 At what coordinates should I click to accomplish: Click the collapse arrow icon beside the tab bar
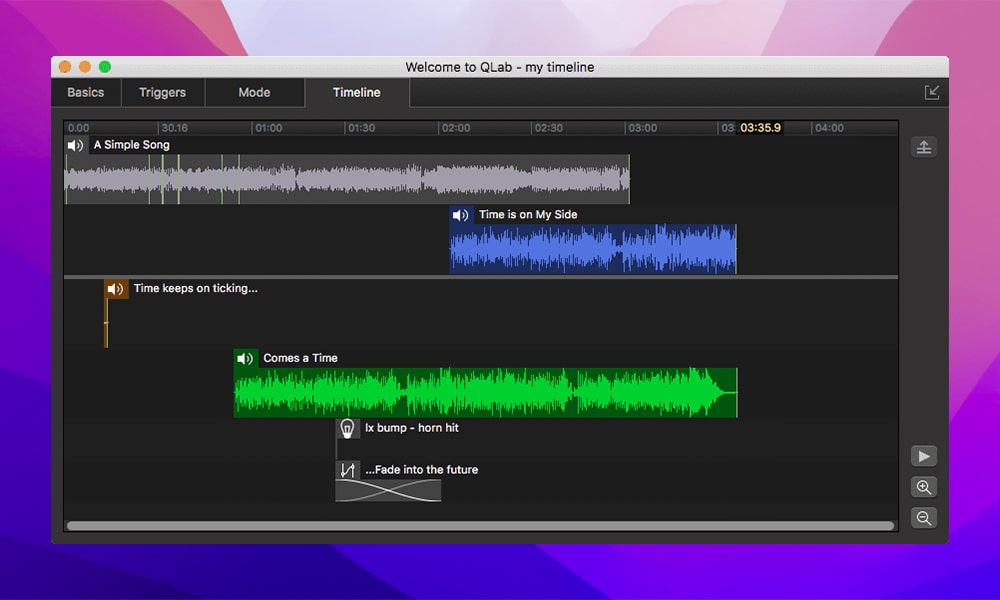(932, 91)
